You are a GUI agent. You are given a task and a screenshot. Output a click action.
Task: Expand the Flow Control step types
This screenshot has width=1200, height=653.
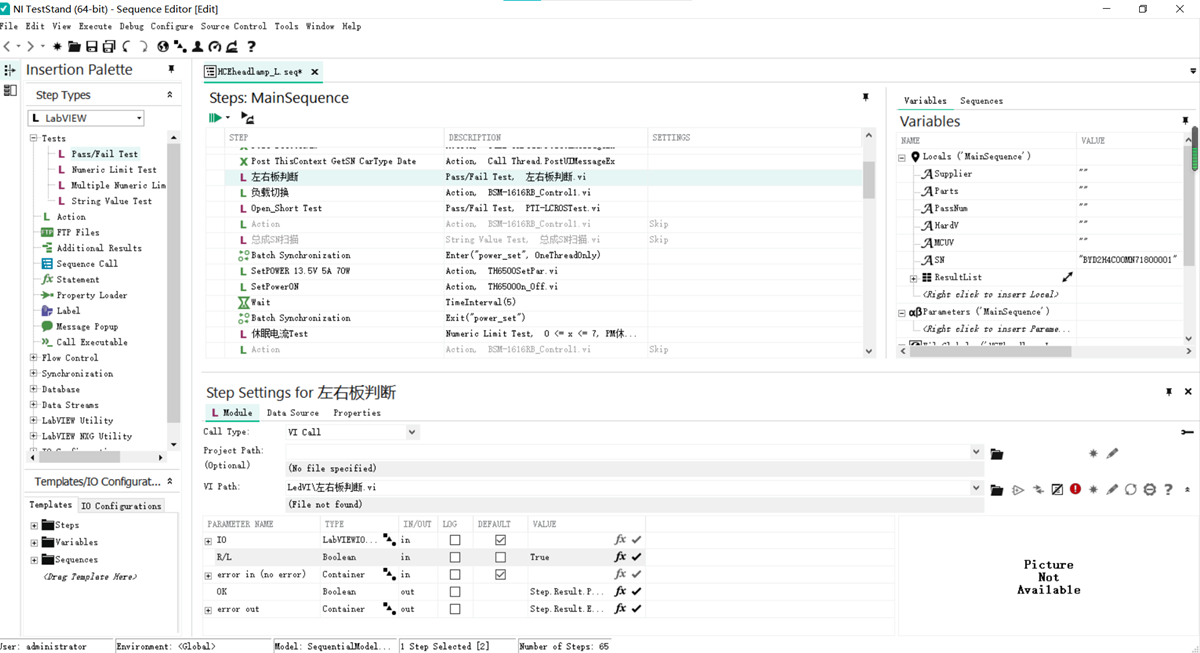click(34, 358)
